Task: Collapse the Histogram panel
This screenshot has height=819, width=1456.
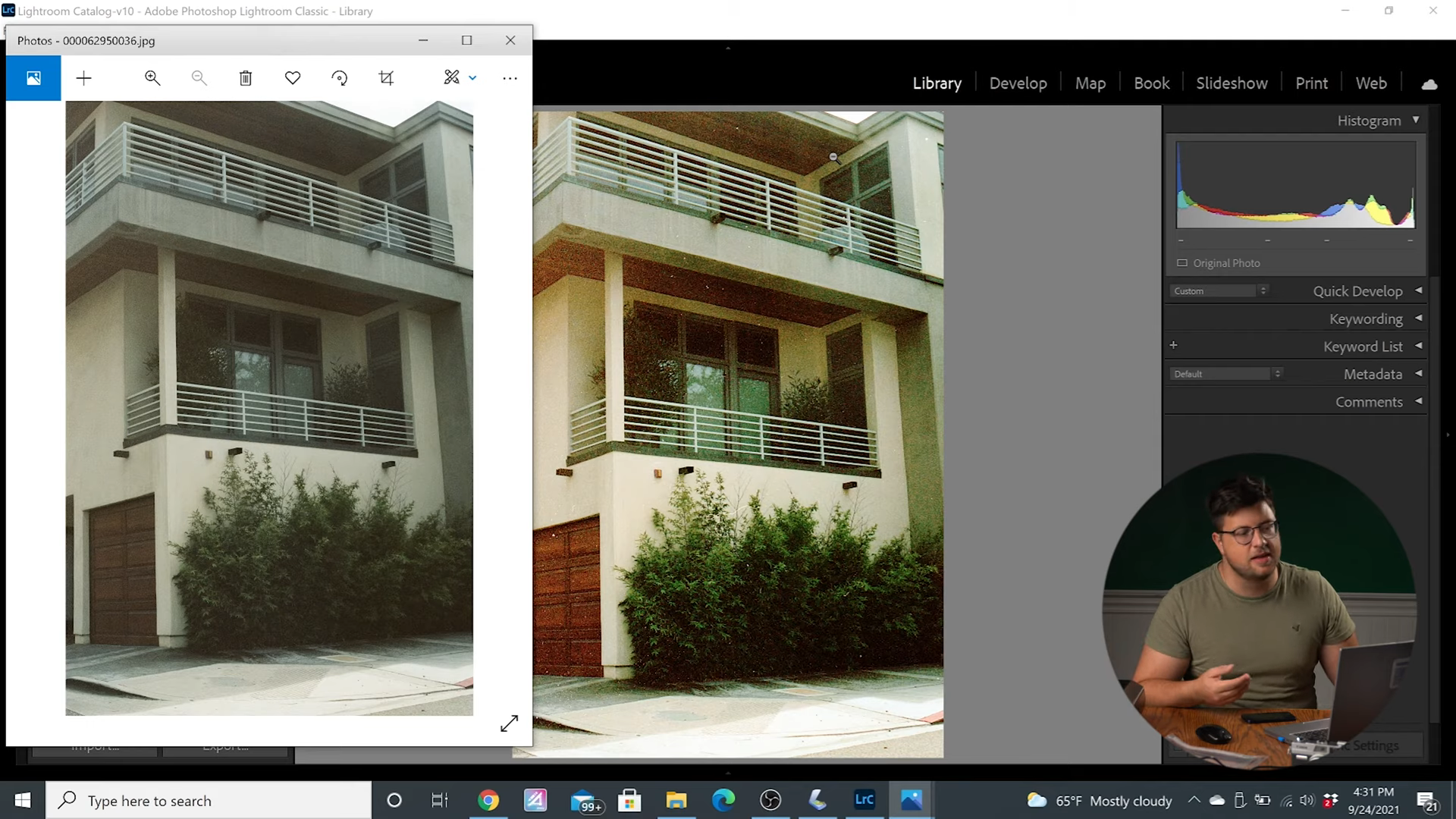Action: tap(1416, 121)
